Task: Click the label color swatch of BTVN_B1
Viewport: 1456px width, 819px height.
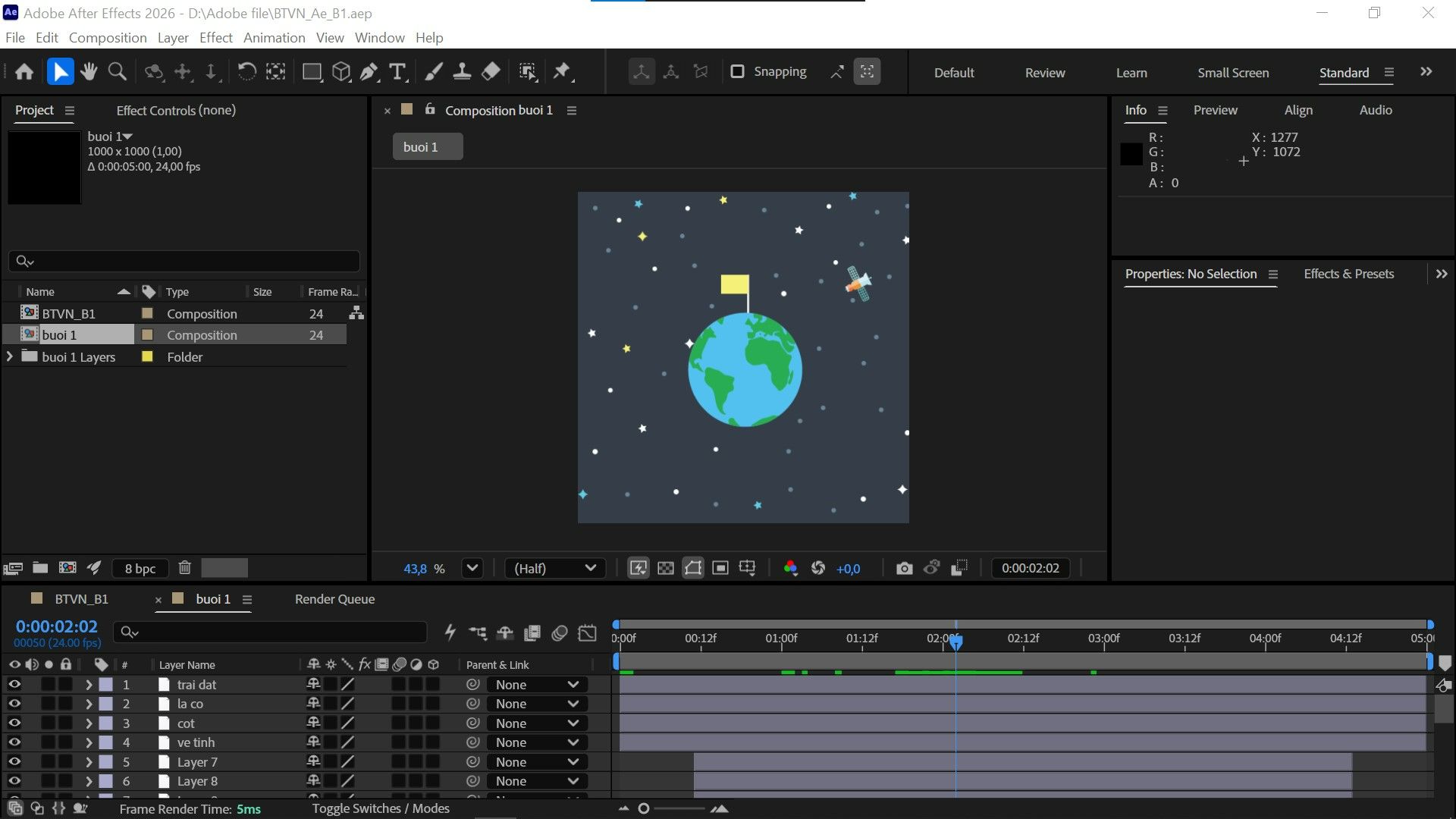Action: [x=148, y=313]
